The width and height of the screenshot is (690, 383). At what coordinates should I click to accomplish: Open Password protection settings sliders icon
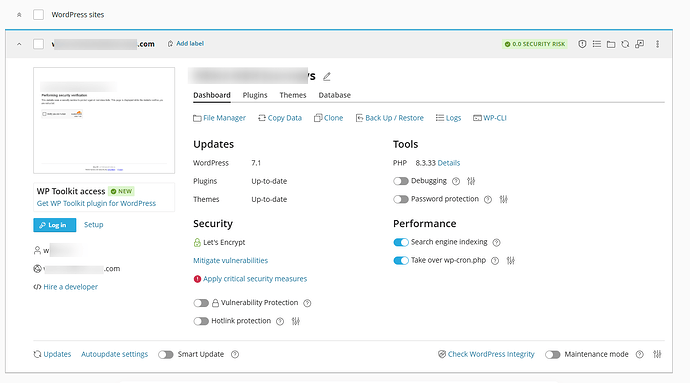click(503, 199)
